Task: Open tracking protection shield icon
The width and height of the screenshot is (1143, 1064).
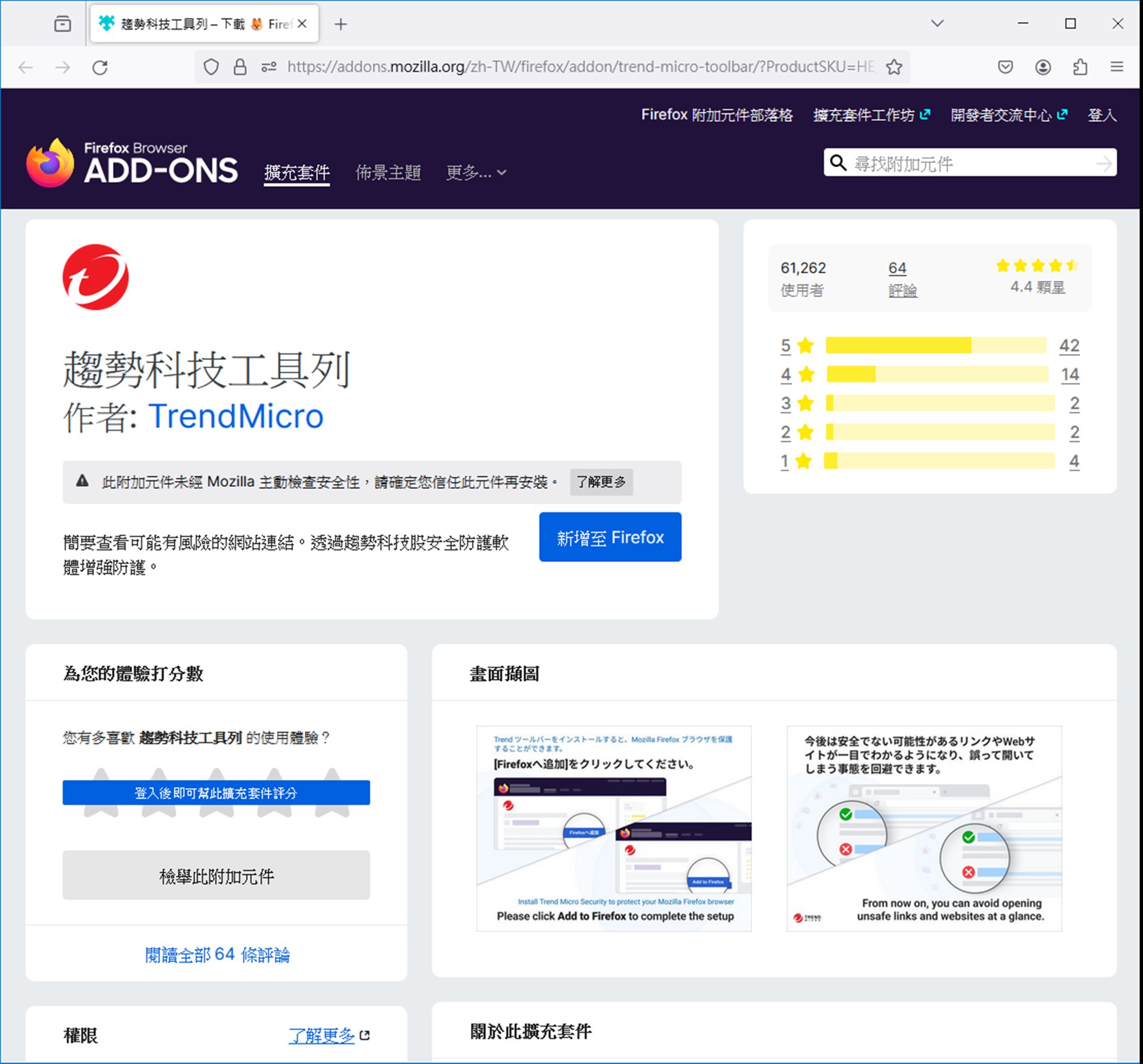Action: point(211,67)
